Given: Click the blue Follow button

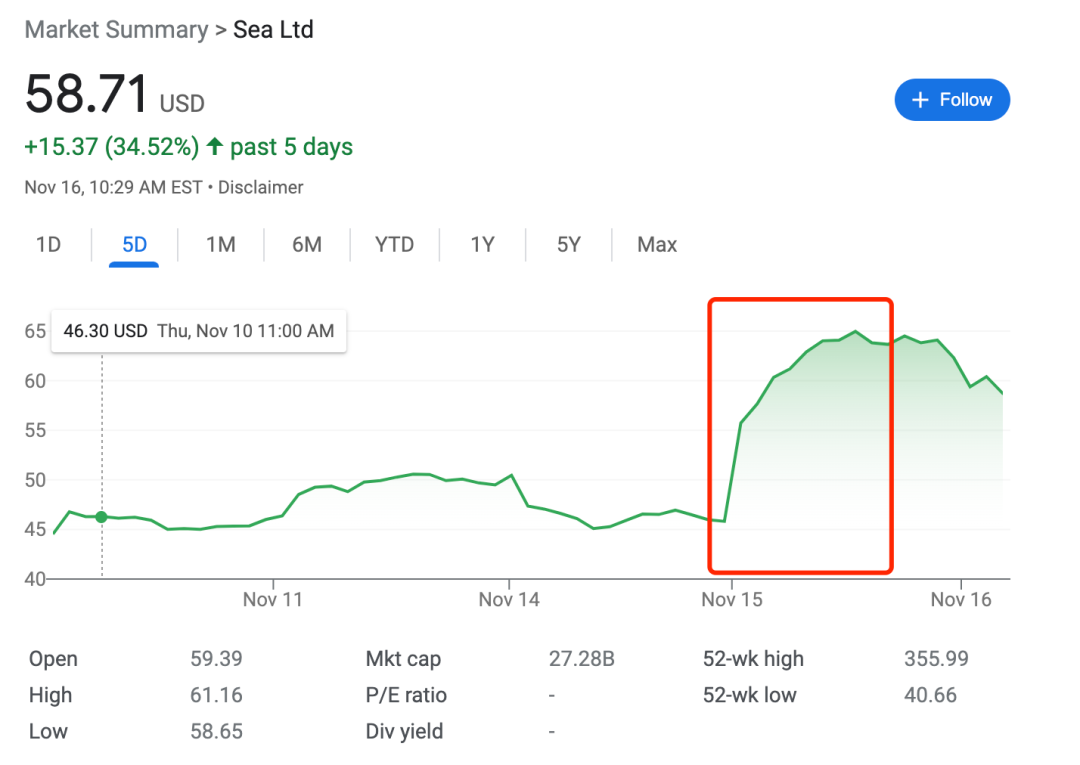Looking at the screenshot, I should (952, 100).
